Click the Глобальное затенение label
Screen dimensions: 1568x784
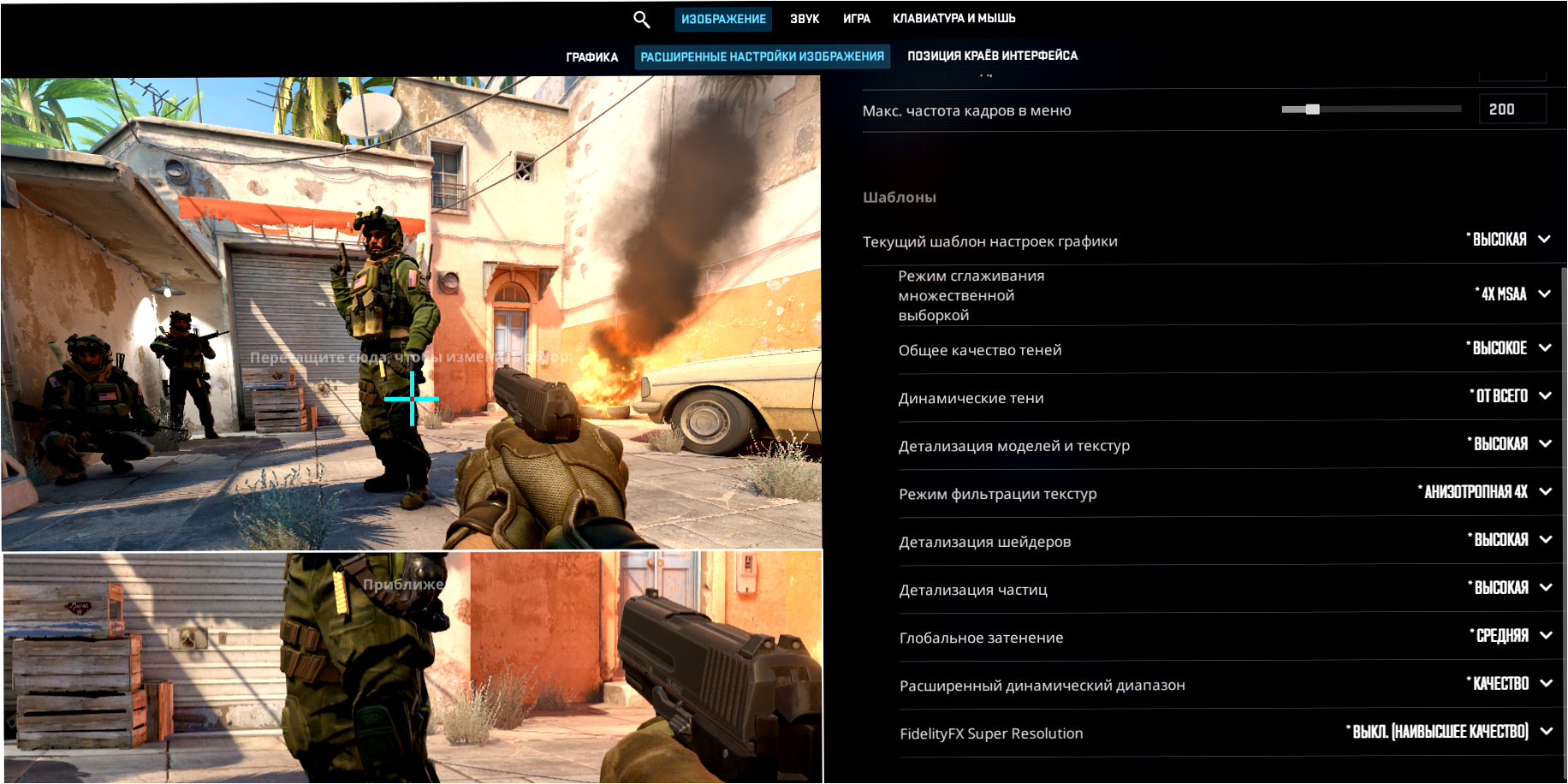[982, 638]
